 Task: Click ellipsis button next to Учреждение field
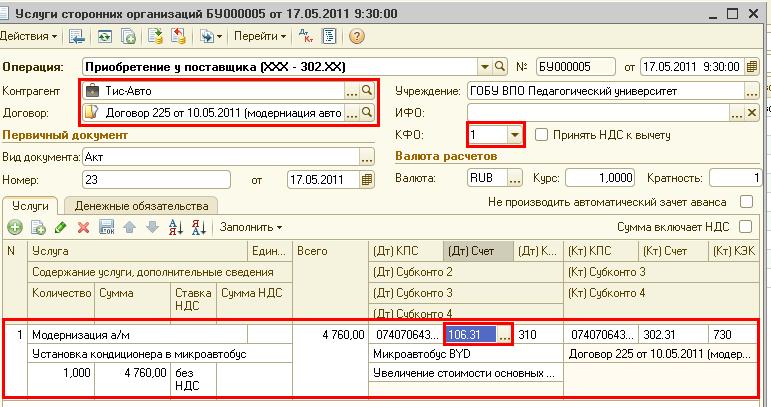(x=749, y=91)
